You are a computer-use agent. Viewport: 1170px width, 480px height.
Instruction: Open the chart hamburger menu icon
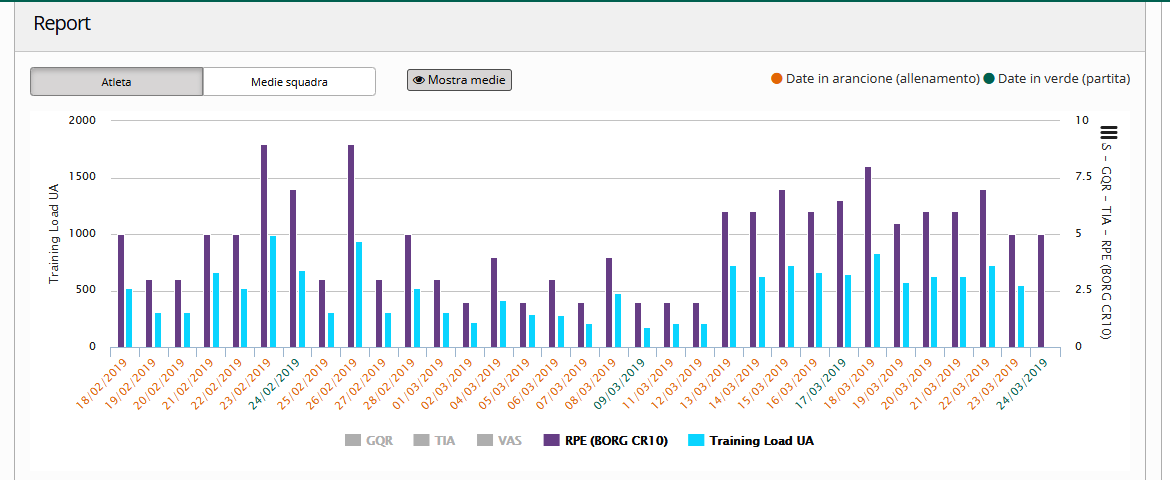click(x=1108, y=133)
